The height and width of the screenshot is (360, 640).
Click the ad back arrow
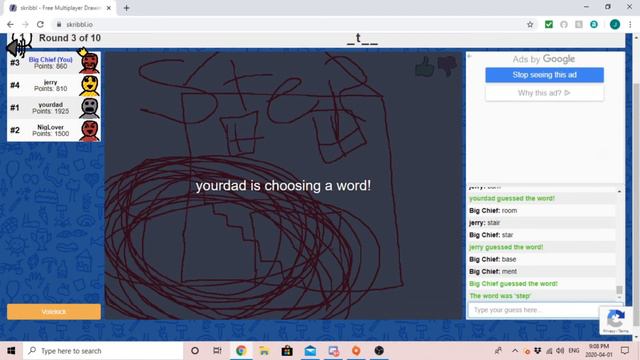point(470,56)
